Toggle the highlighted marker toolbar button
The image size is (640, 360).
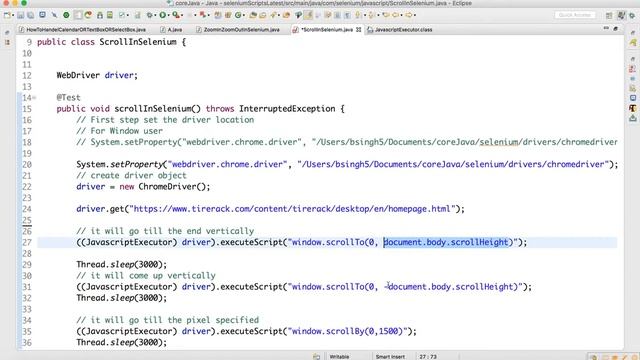pyautogui.click(x=308, y=15)
